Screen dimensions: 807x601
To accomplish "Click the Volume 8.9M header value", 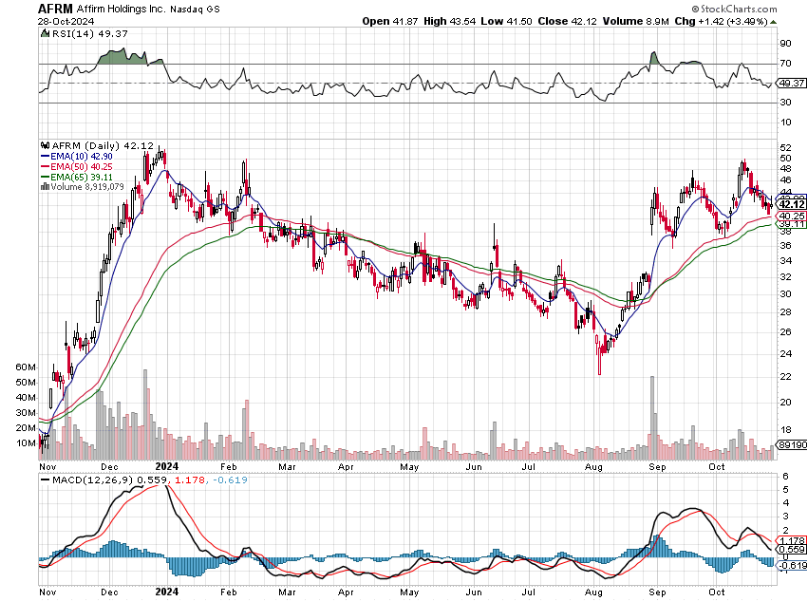I will (636, 21).
